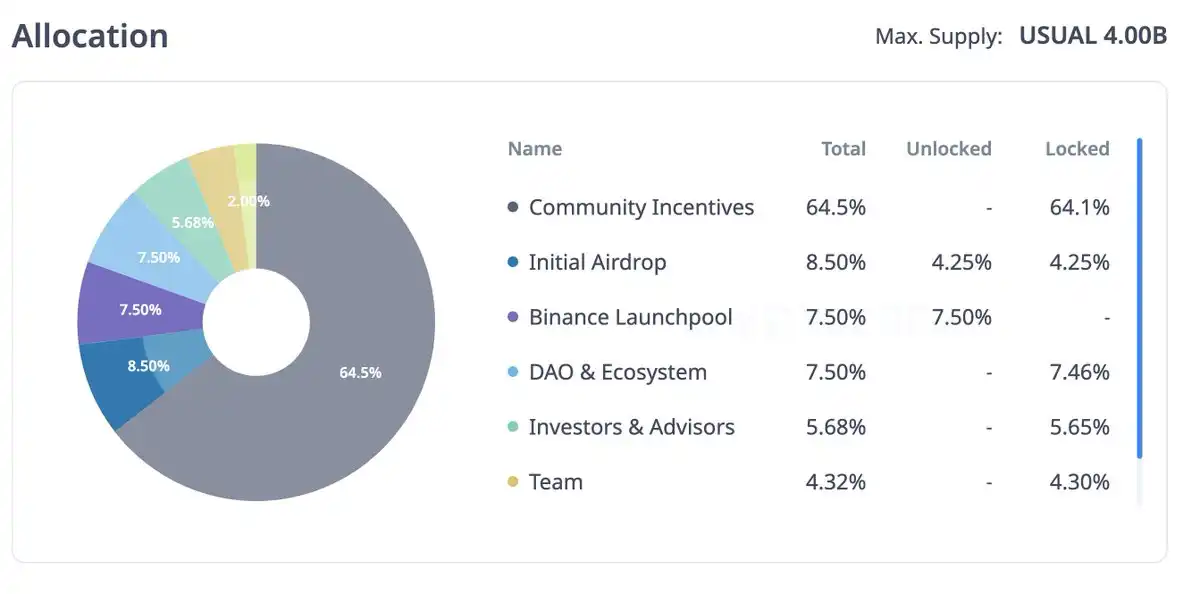
Task: Click the white center of the donut chart
Action: [256, 323]
